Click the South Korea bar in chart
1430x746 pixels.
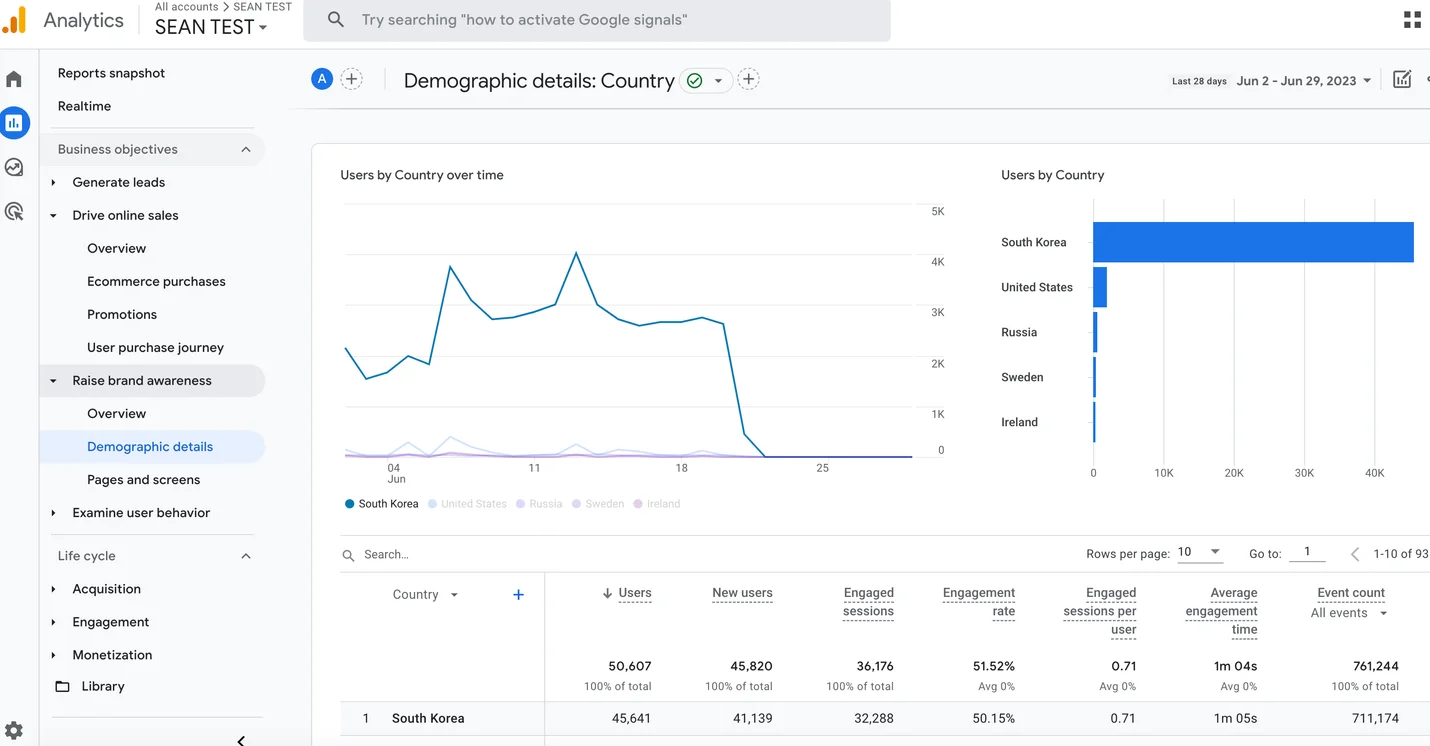click(1253, 242)
